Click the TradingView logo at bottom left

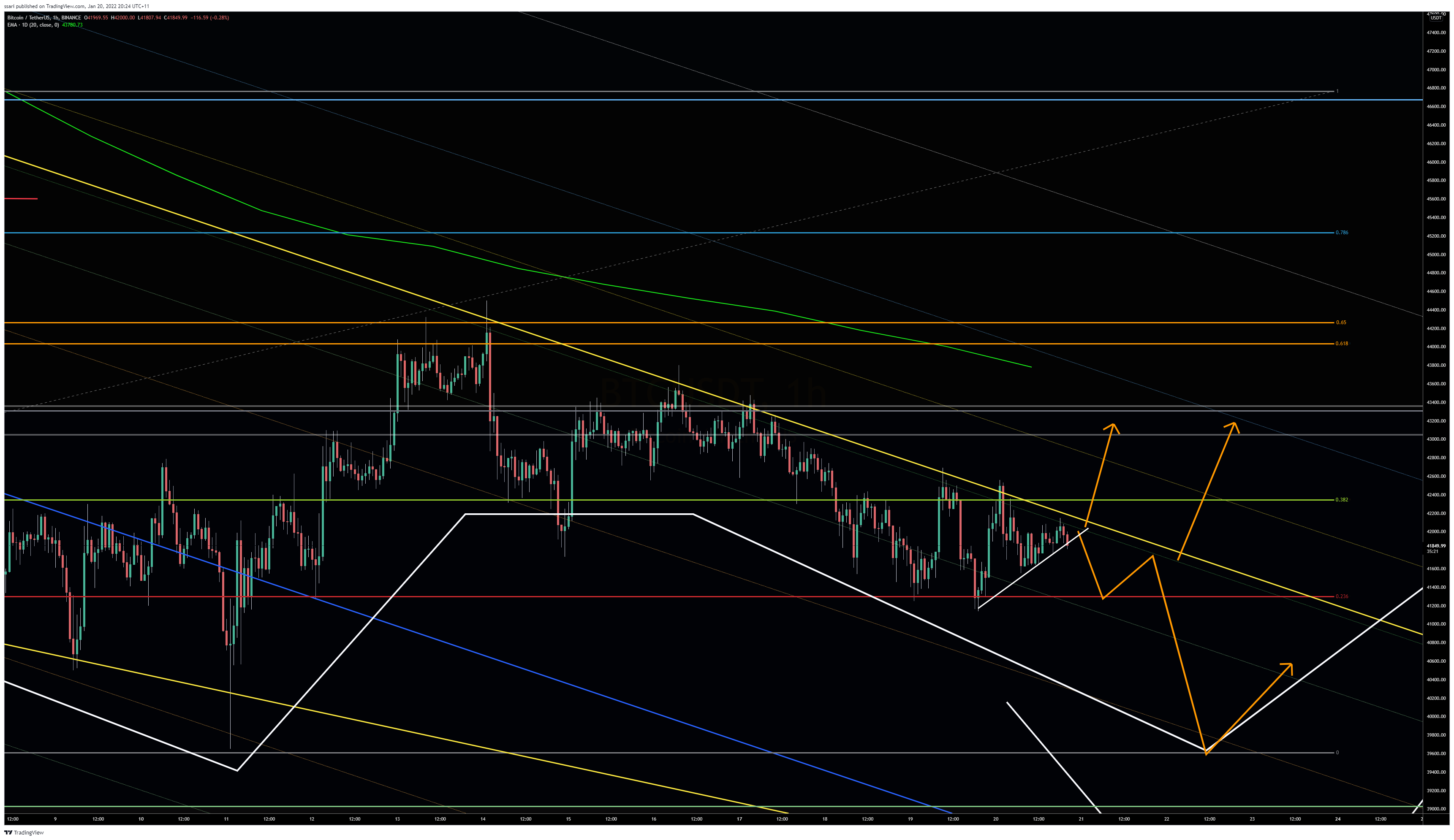point(24,832)
